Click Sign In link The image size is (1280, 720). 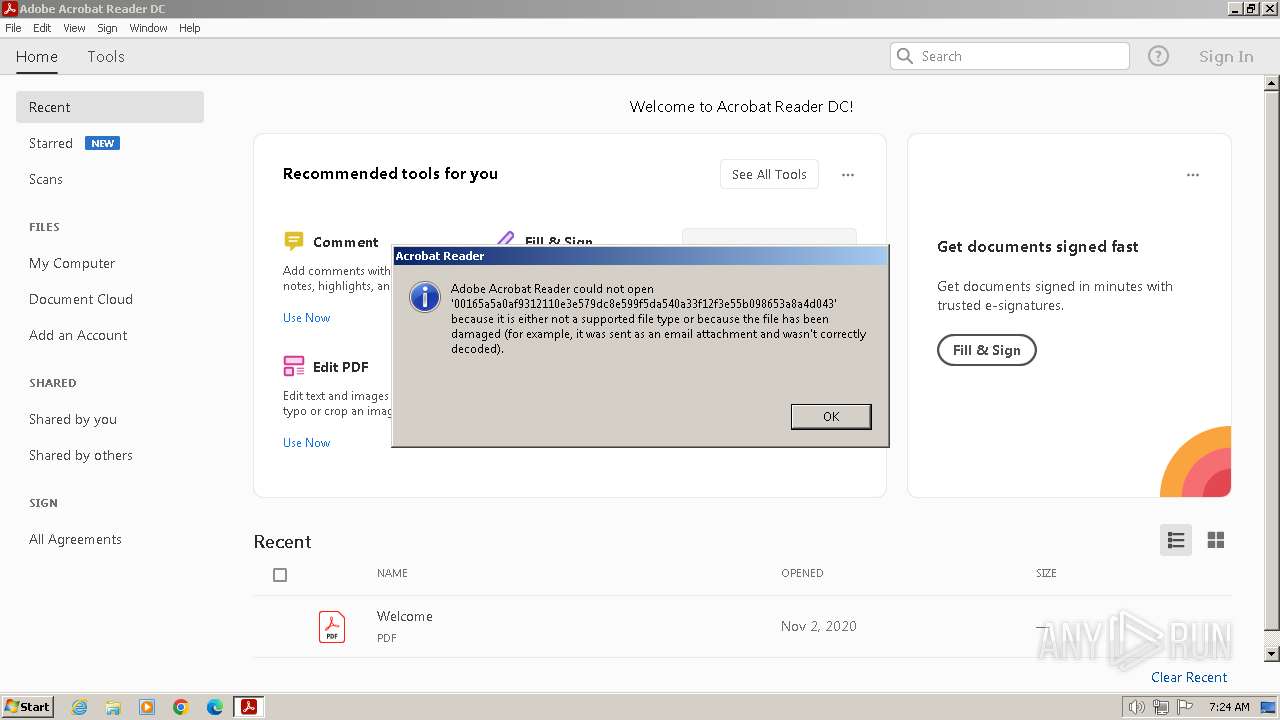1226,56
